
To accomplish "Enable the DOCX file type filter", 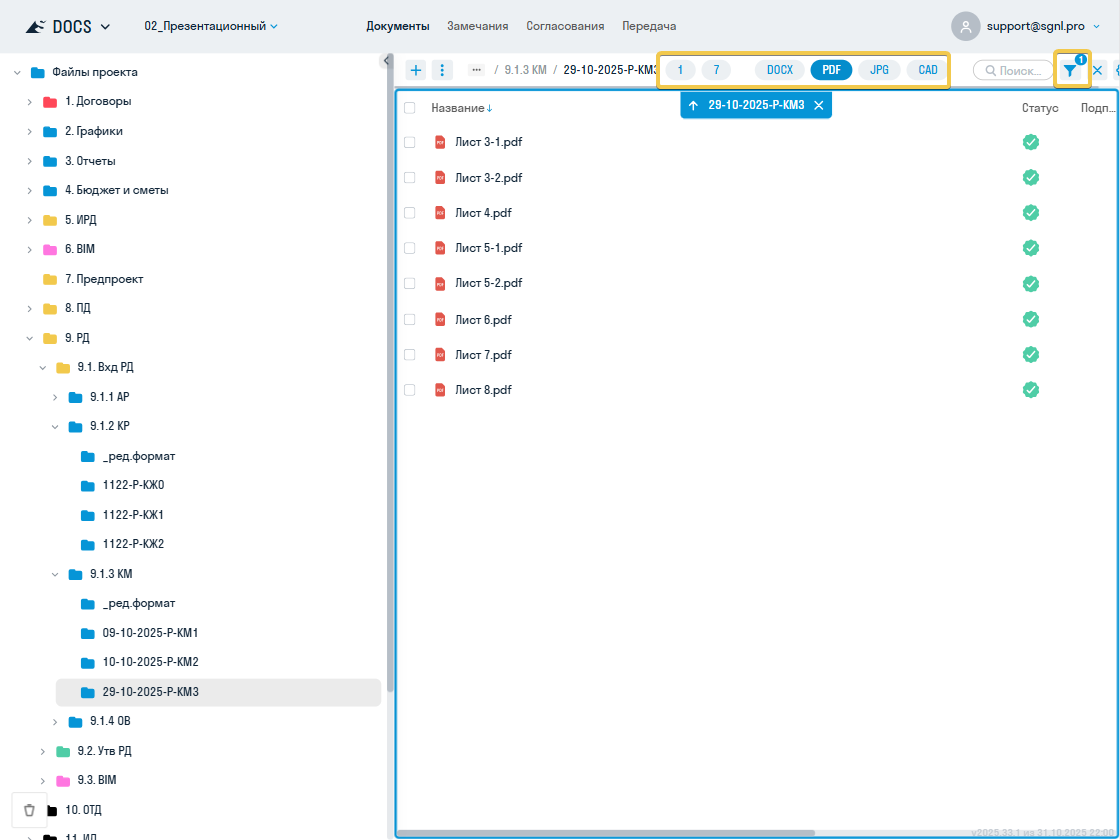I will click(779, 70).
